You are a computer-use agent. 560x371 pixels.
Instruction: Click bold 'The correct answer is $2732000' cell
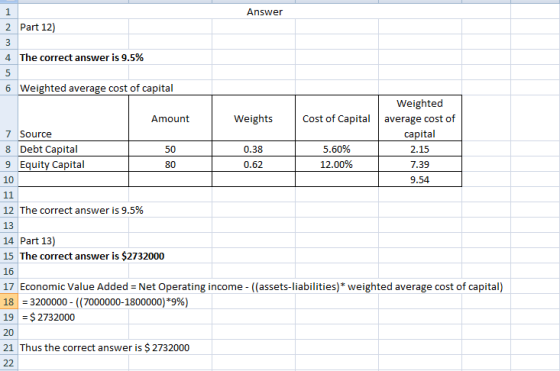pyautogui.click(x=92, y=256)
